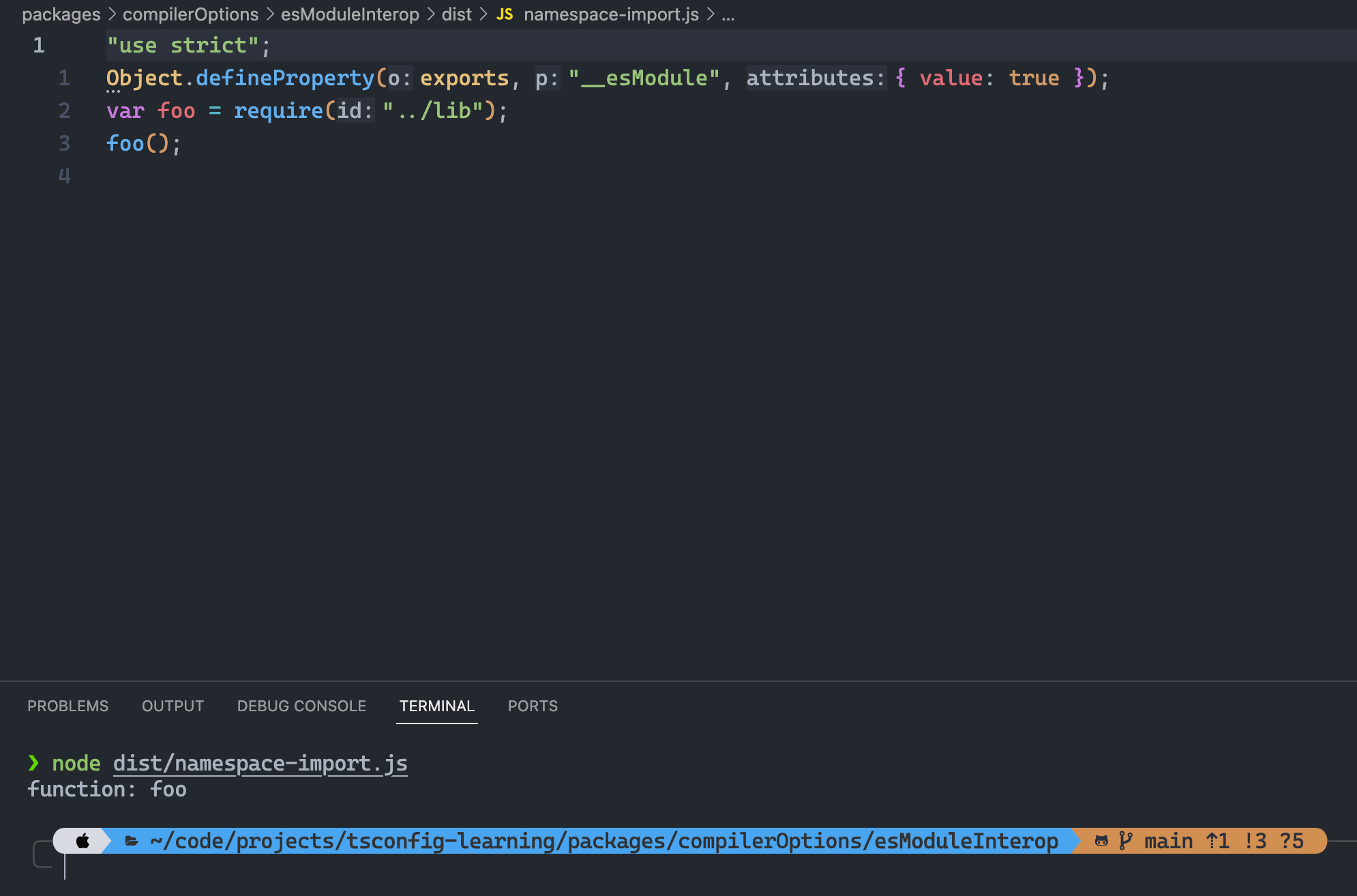Click the namespace-import.js breadcrumb file name

click(611, 14)
